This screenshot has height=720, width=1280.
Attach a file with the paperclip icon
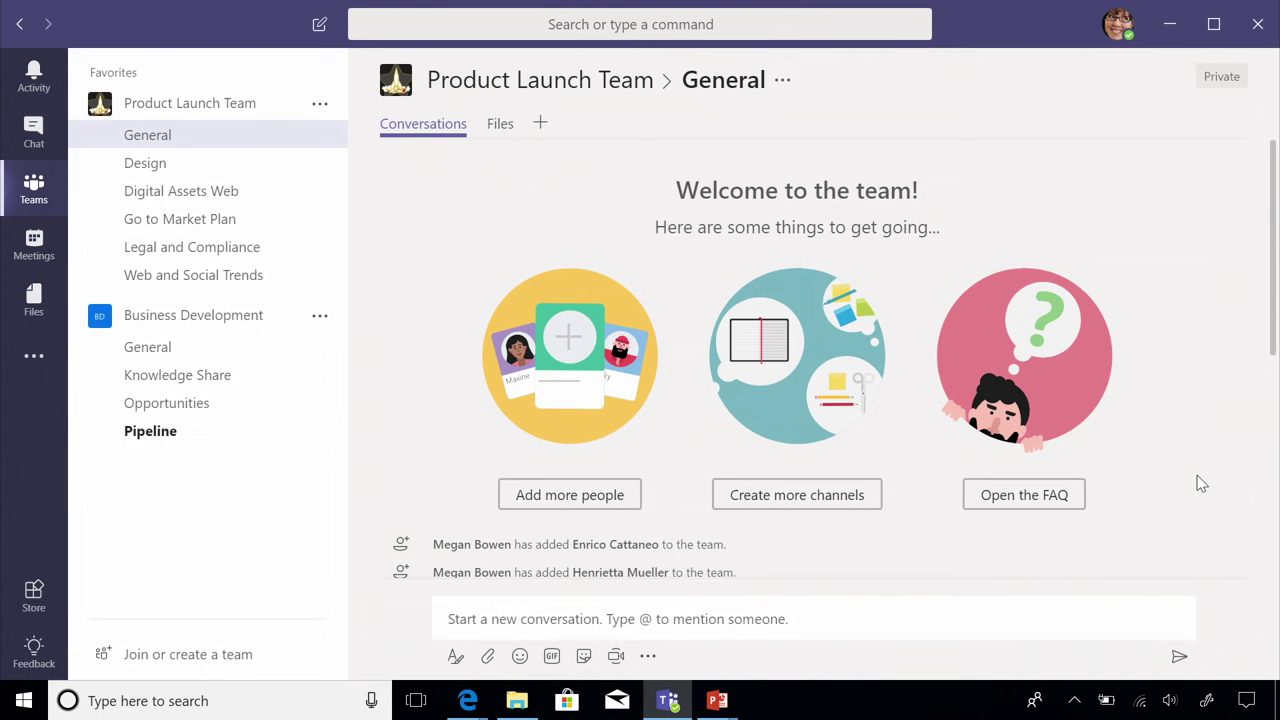click(x=488, y=656)
